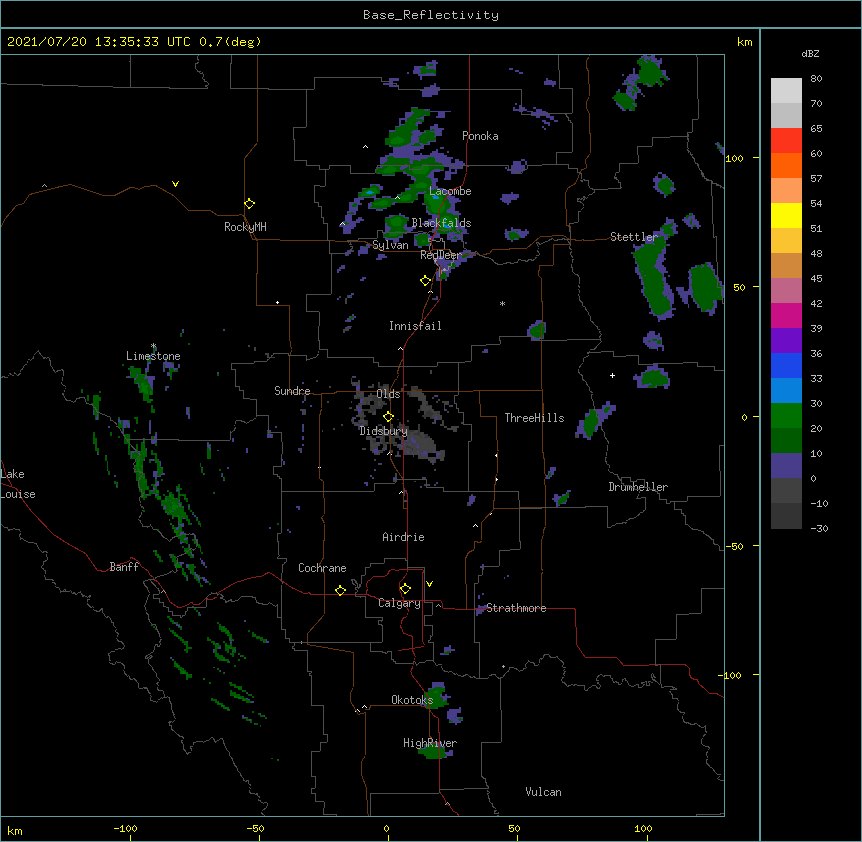Click the white plus marker west of Drumheller area
The image size is (862, 842).
tap(612, 375)
